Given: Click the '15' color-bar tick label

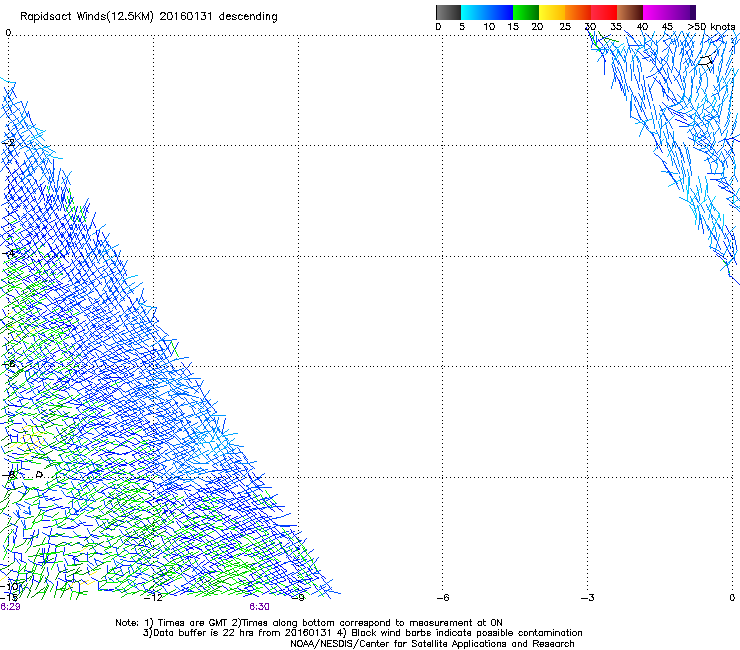Looking at the screenshot, I should point(513,27).
